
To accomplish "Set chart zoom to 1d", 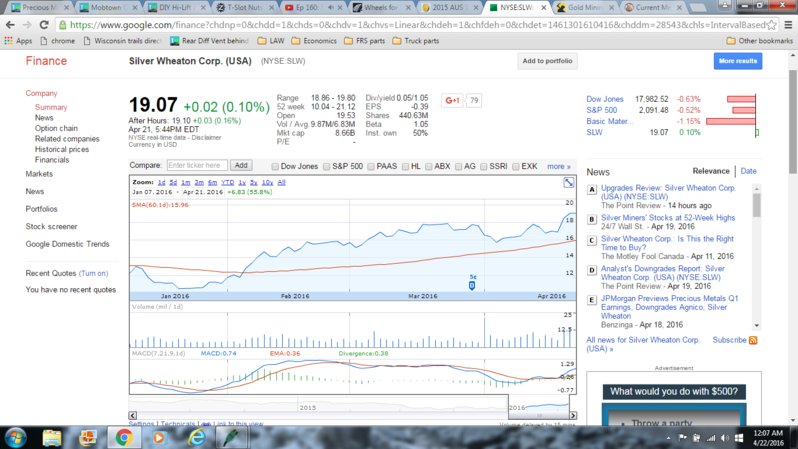I will pos(161,182).
